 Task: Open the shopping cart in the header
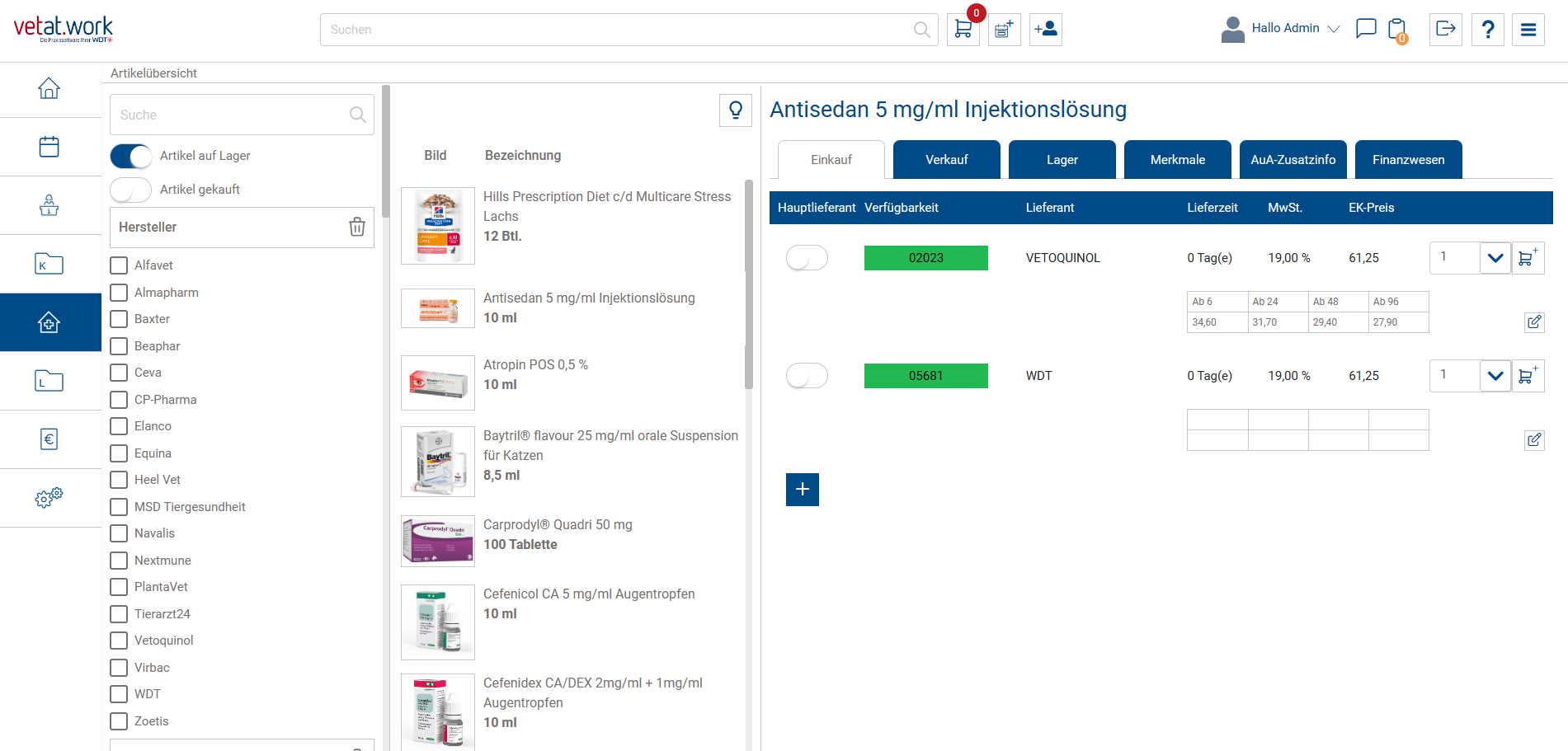(963, 30)
